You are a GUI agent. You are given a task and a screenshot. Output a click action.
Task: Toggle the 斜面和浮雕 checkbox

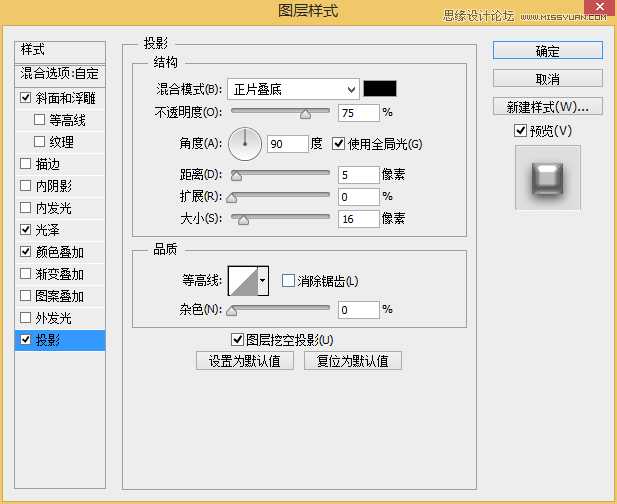click(x=26, y=97)
